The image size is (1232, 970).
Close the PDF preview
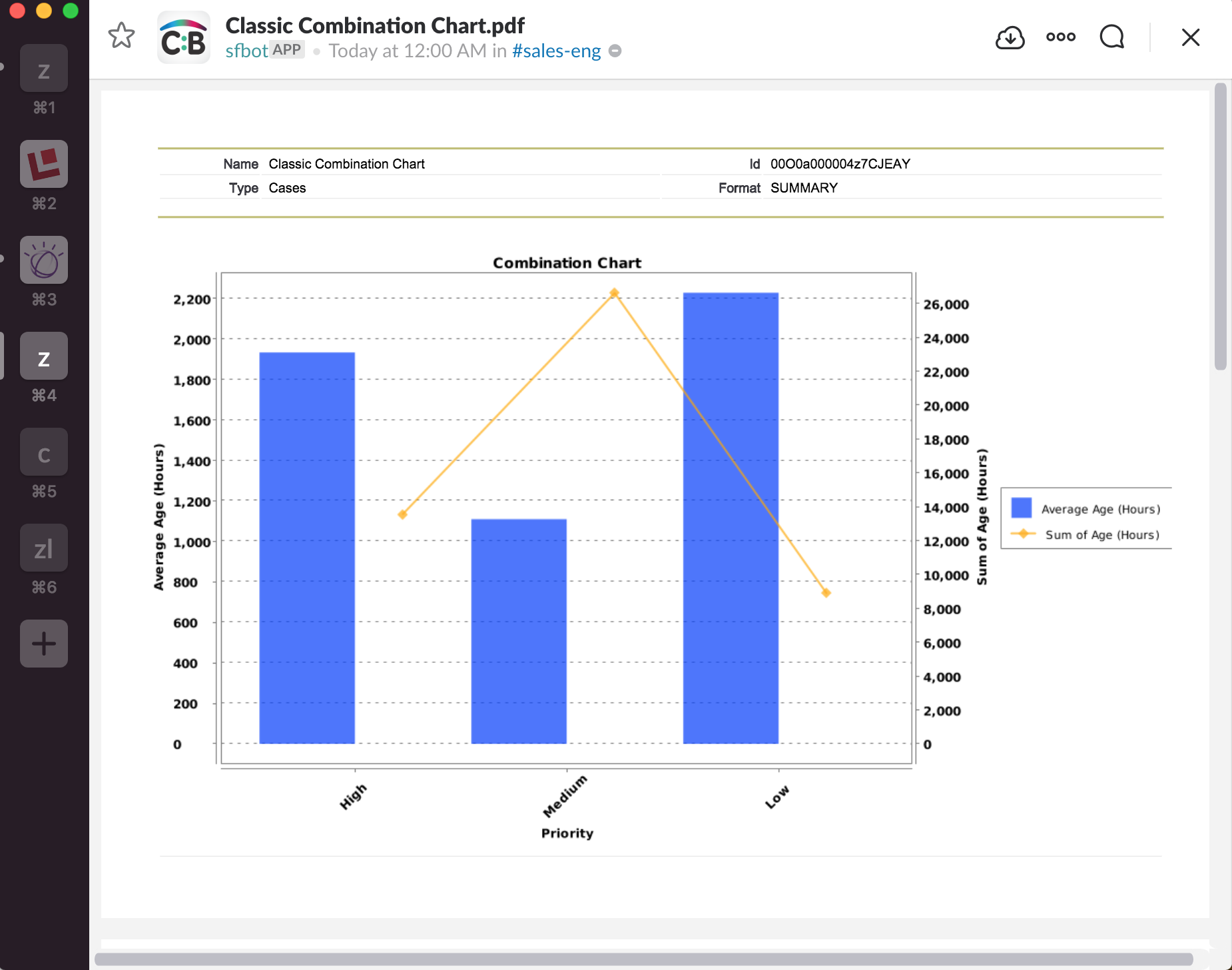pyautogui.click(x=1189, y=38)
